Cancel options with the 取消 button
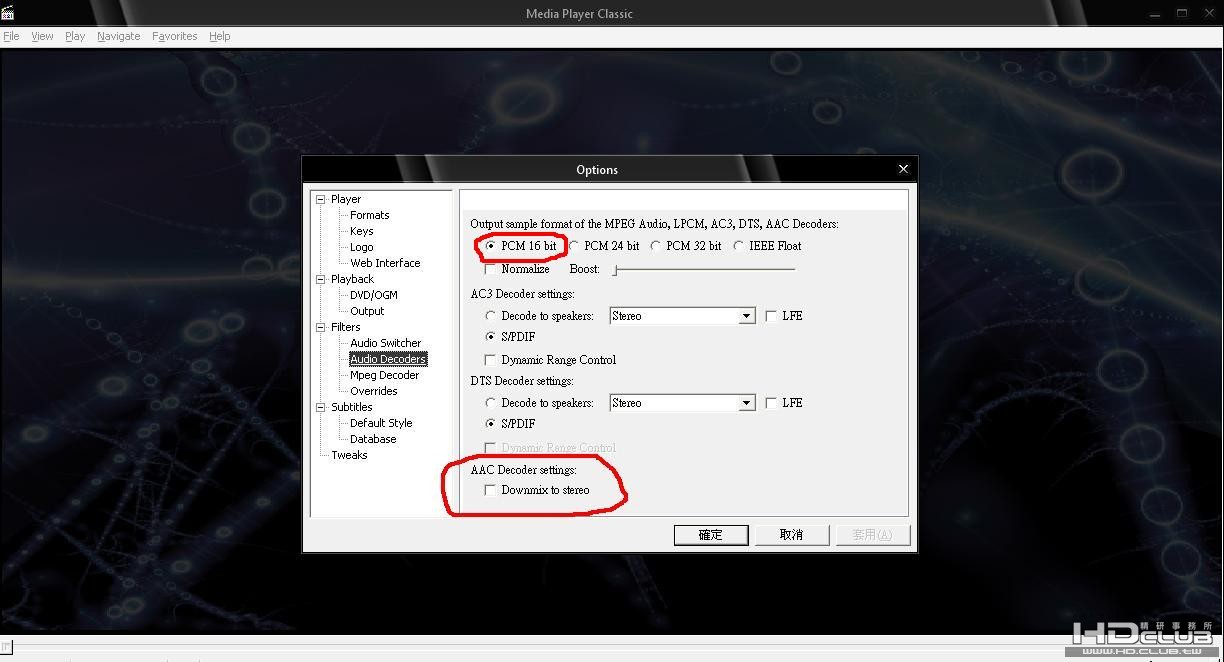 pyautogui.click(x=791, y=535)
